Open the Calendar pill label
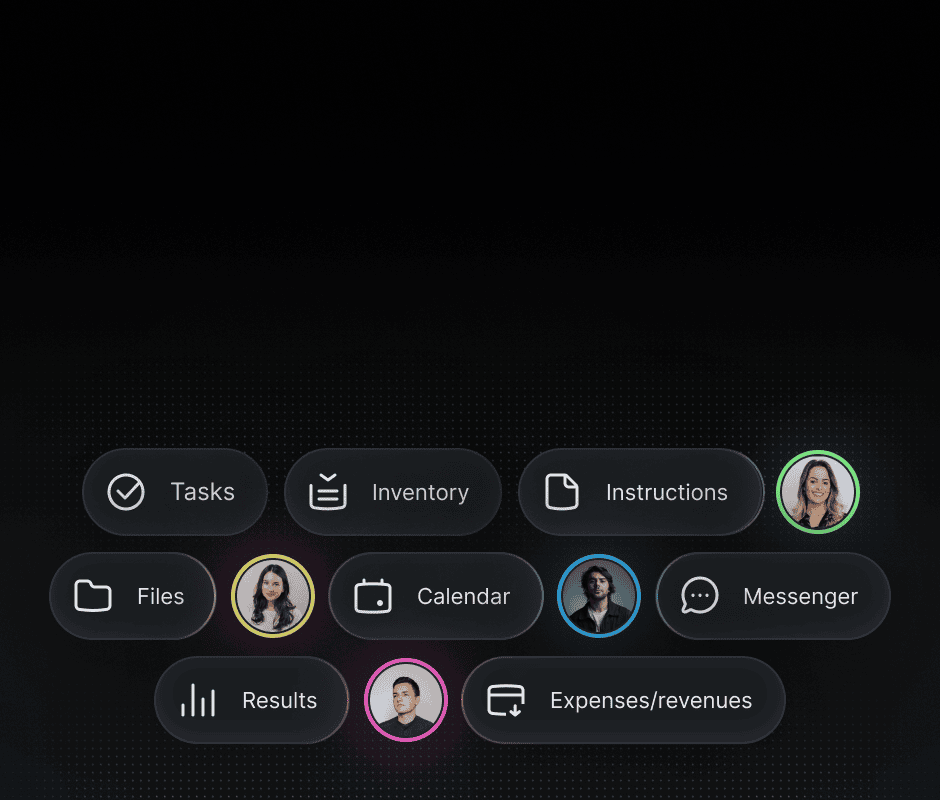 tap(463, 596)
